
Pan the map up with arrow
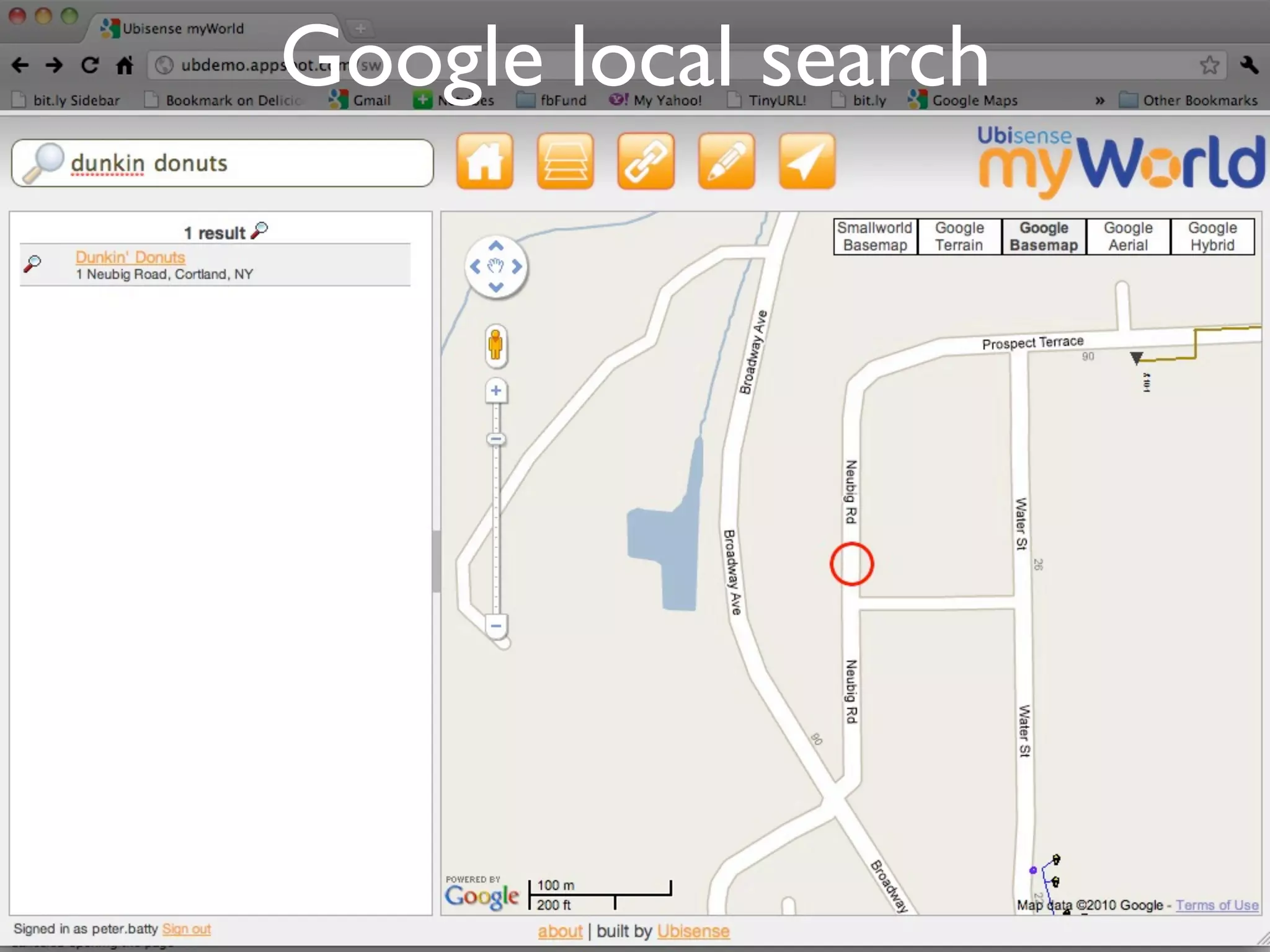point(496,246)
